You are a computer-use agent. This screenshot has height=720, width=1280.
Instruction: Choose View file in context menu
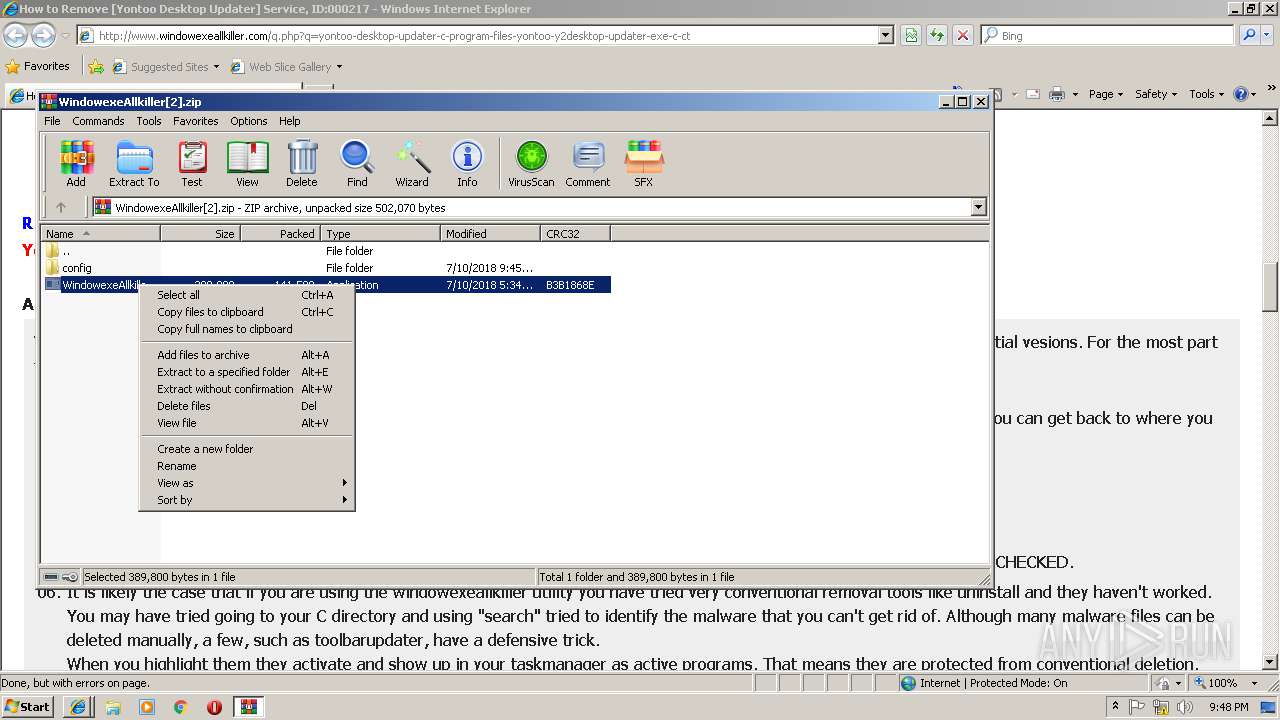pos(246,423)
